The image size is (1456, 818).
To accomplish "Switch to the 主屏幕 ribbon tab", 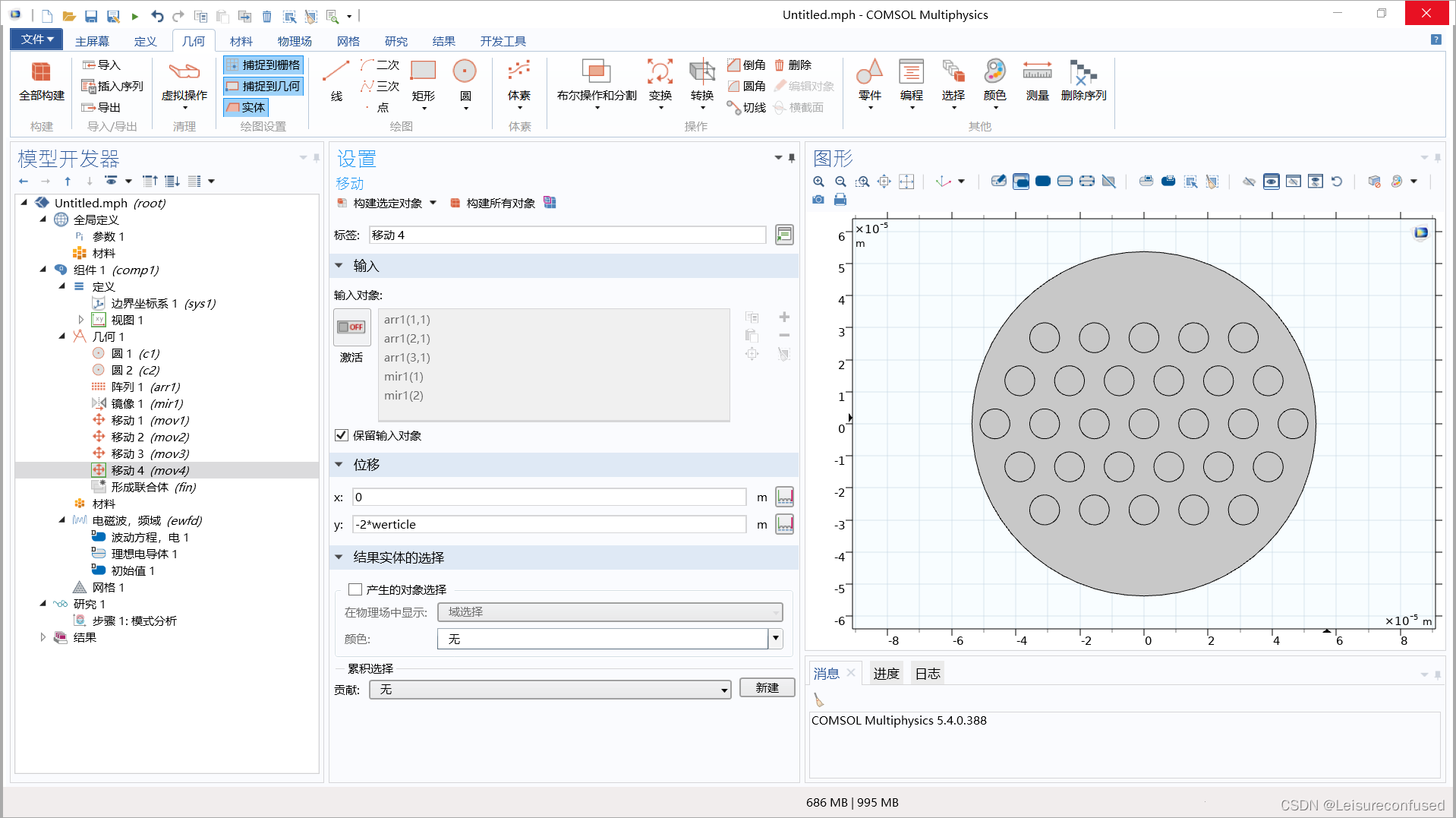I will pyautogui.click(x=92, y=41).
